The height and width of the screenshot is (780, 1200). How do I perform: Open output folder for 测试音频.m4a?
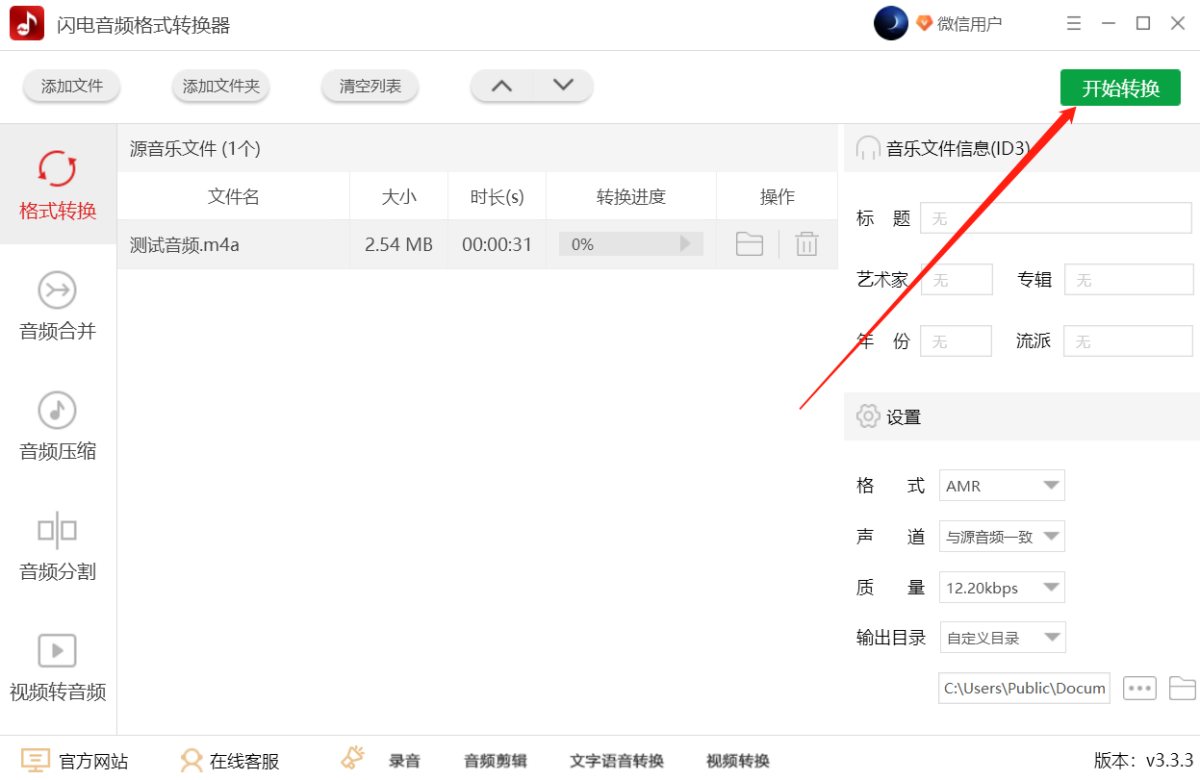pyautogui.click(x=749, y=244)
